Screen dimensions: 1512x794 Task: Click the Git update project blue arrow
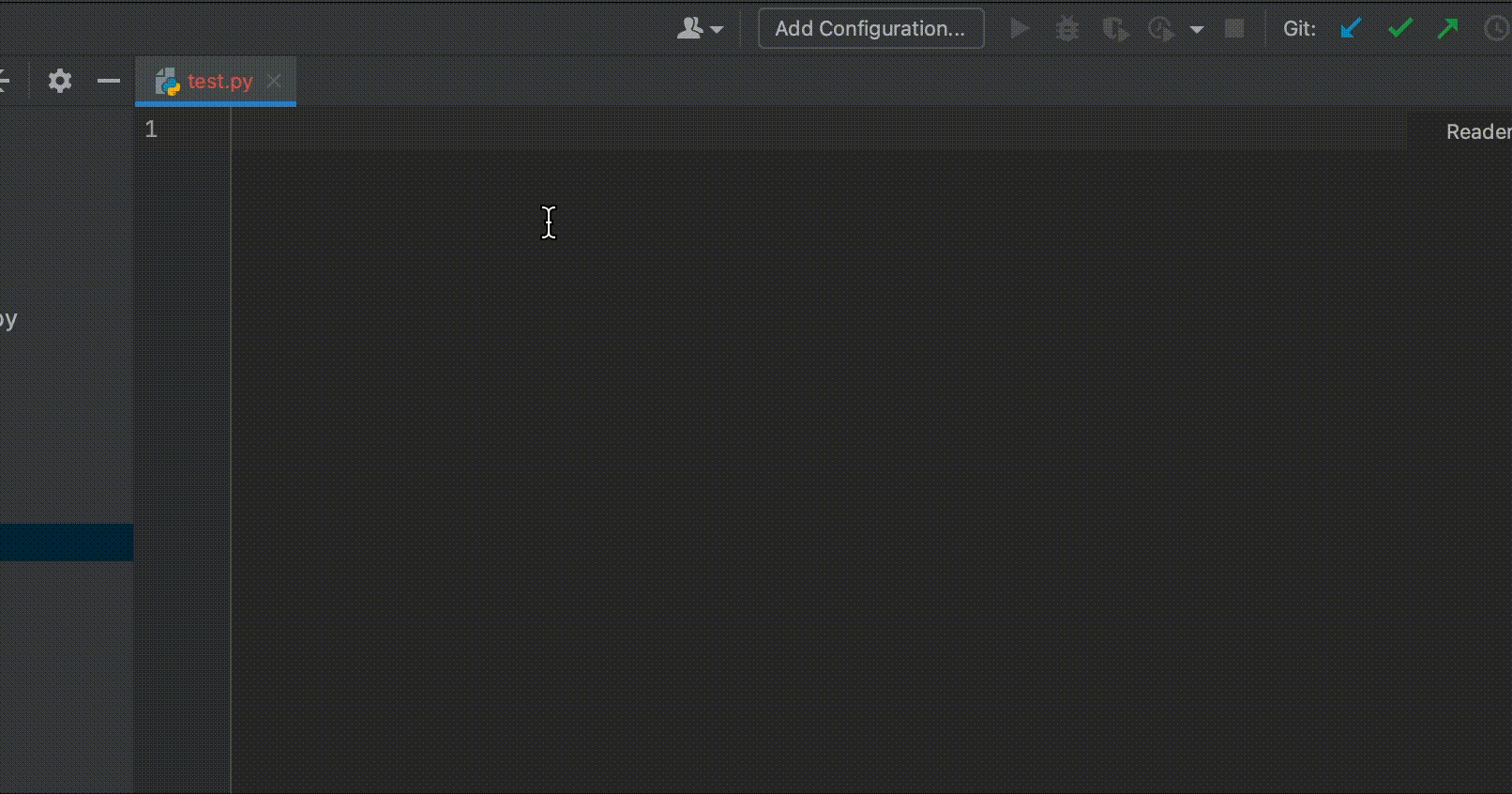point(1351,29)
